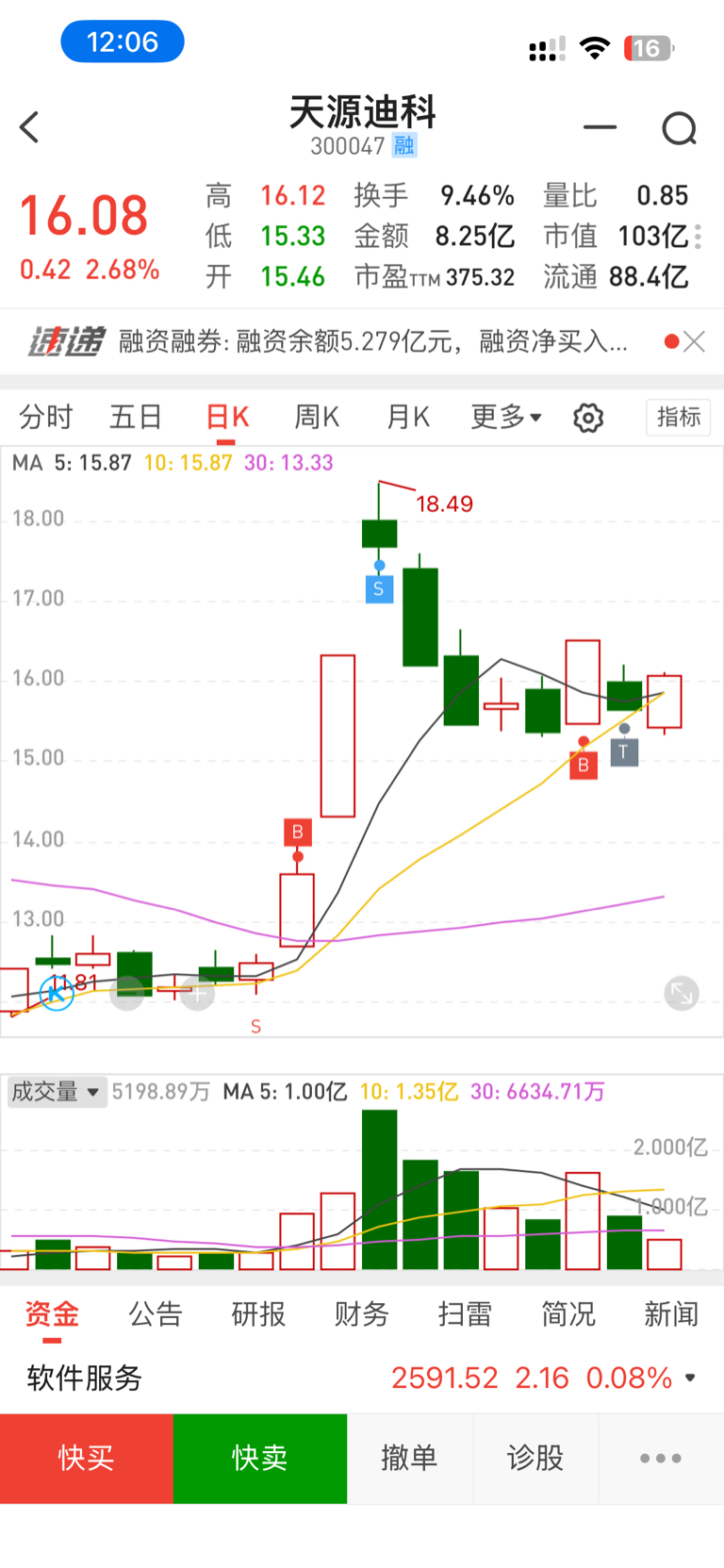Select the large red candlestick near 16.00
This screenshot has height=1568, width=724.
tap(337, 736)
